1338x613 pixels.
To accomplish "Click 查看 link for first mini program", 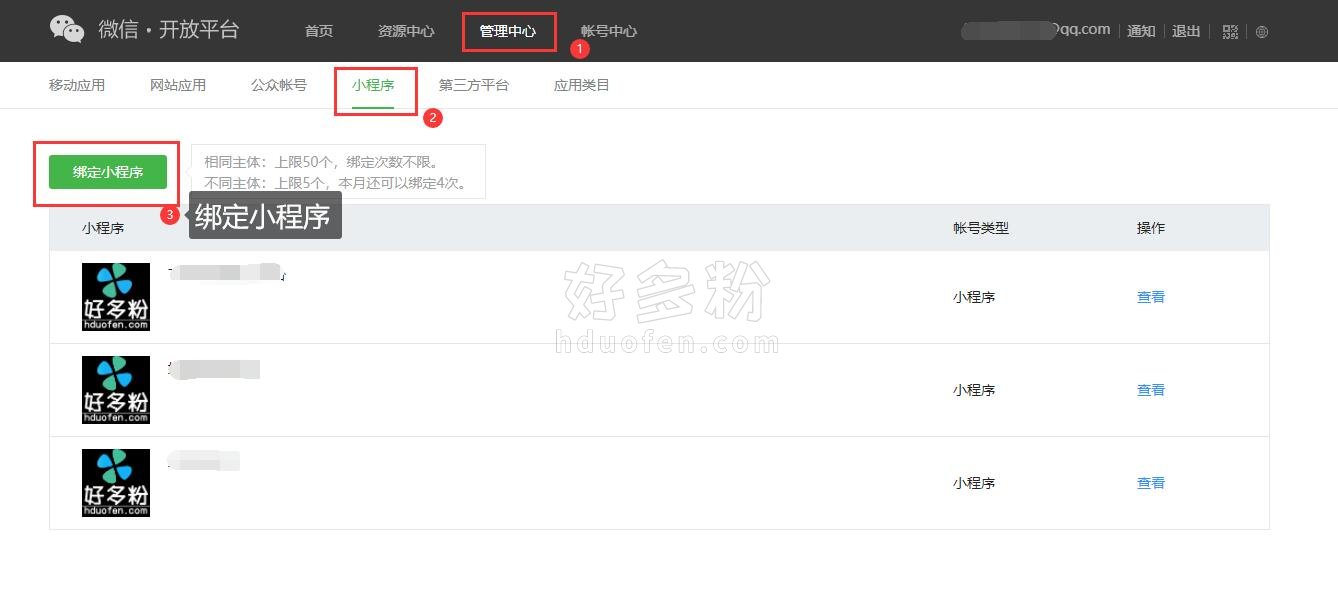I will coord(1151,297).
